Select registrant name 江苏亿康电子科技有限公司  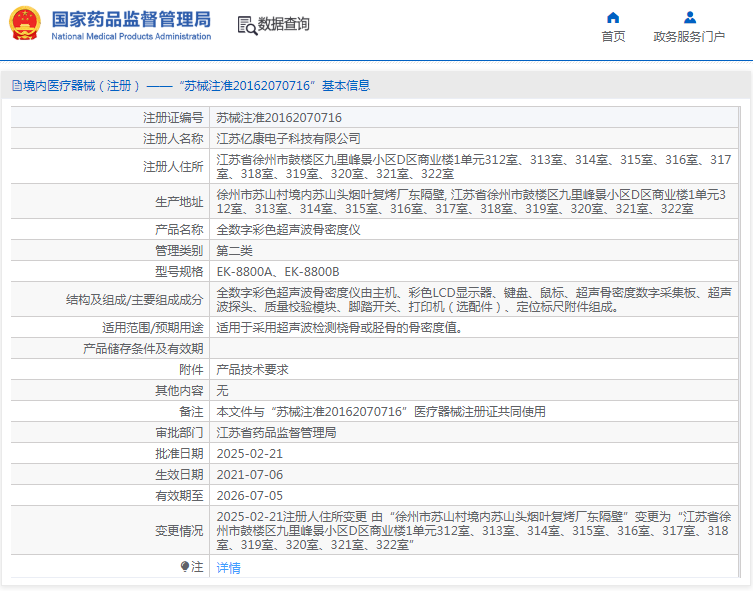tap(288, 139)
